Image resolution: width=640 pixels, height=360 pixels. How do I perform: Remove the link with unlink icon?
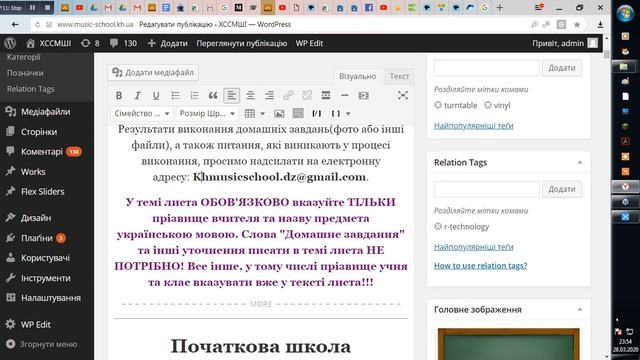pos(307,96)
